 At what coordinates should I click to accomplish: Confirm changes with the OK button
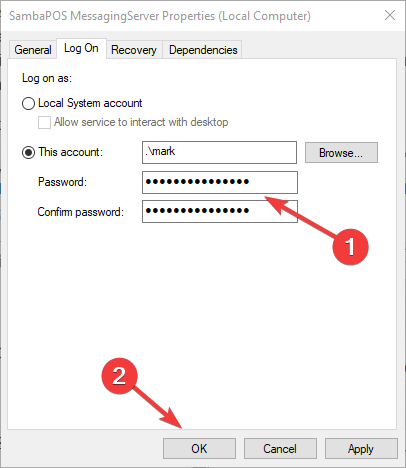(199, 449)
